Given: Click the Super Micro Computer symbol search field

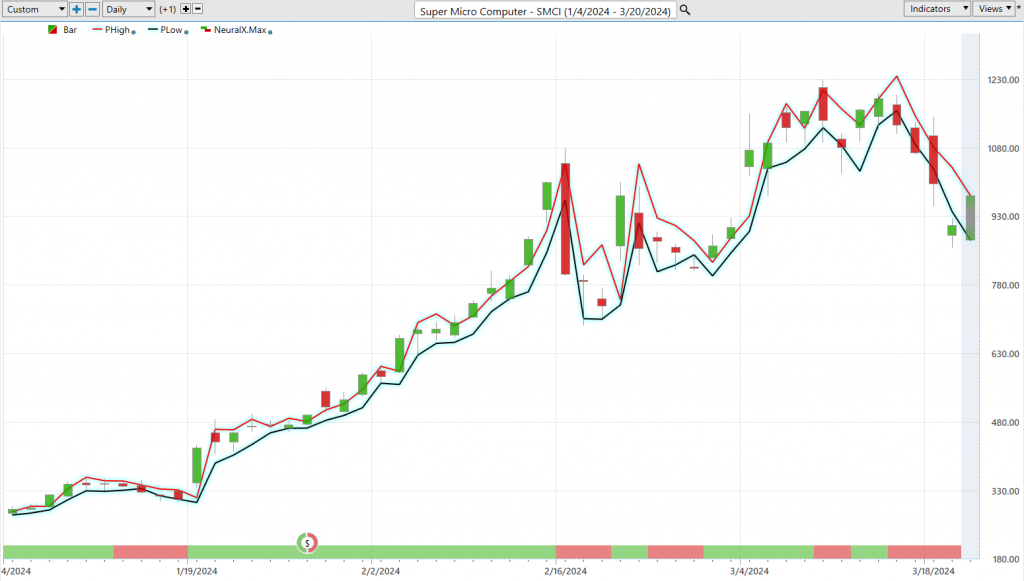Looking at the screenshot, I should [x=545, y=10].
